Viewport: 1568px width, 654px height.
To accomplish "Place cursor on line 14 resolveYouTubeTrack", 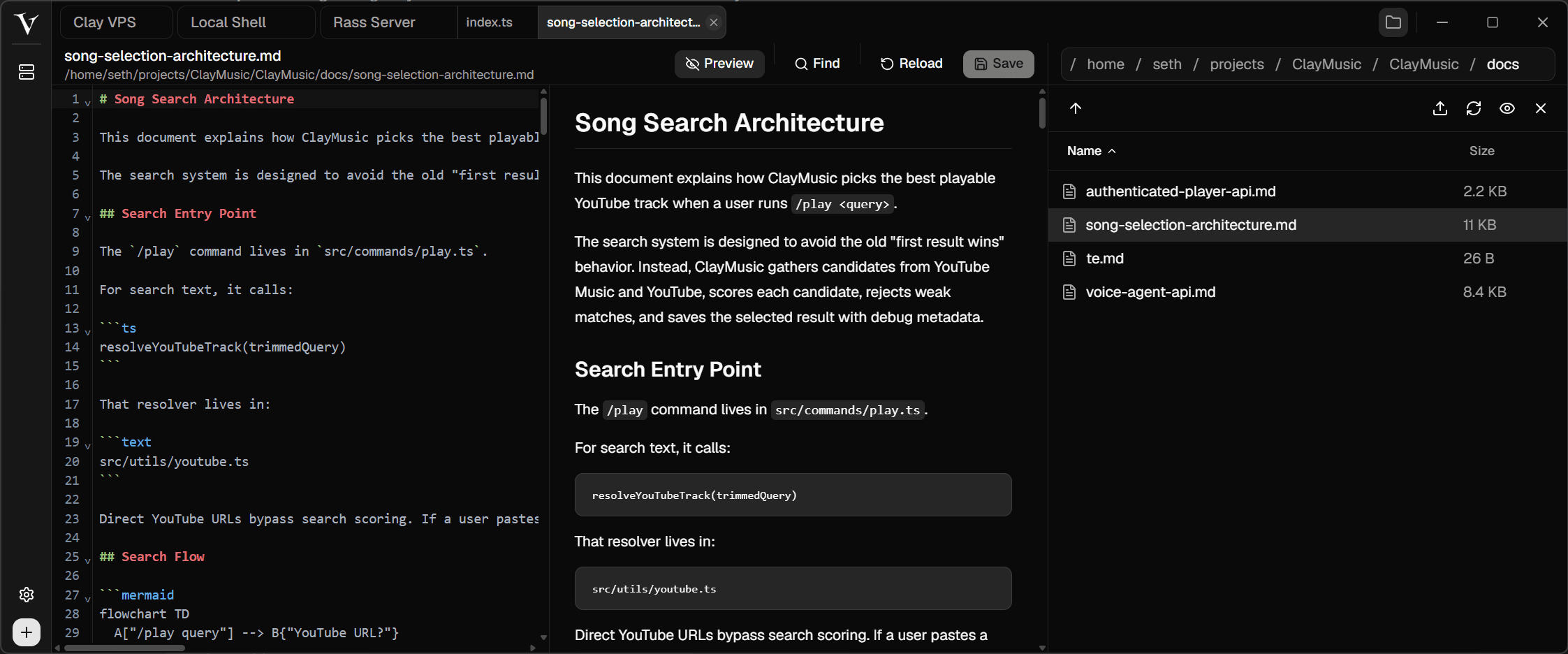I will pos(222,347).
